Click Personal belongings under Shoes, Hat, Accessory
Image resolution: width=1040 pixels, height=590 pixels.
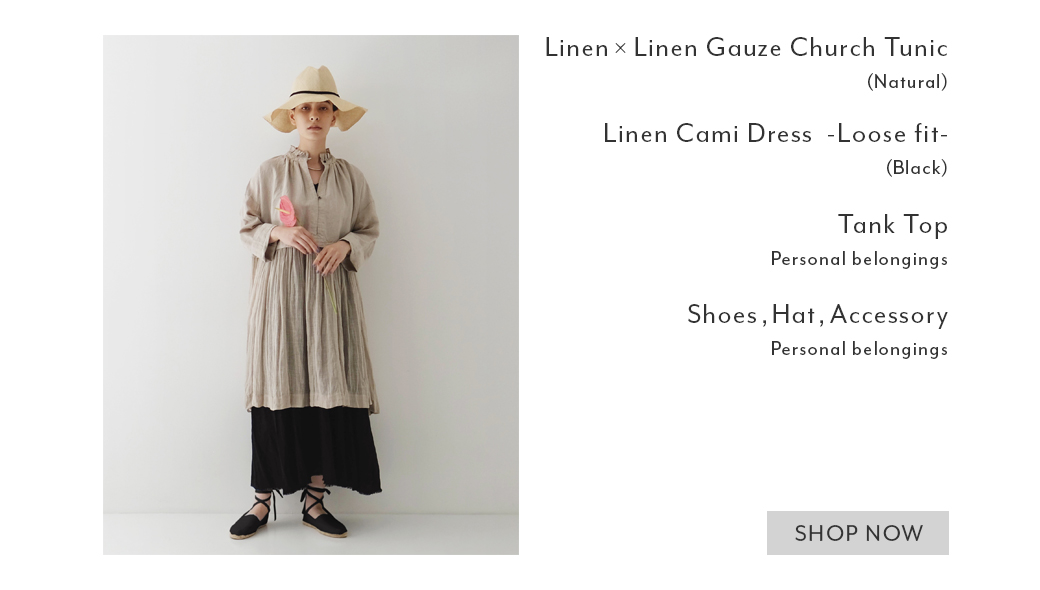pyautogui.click(x=859, y=349)
